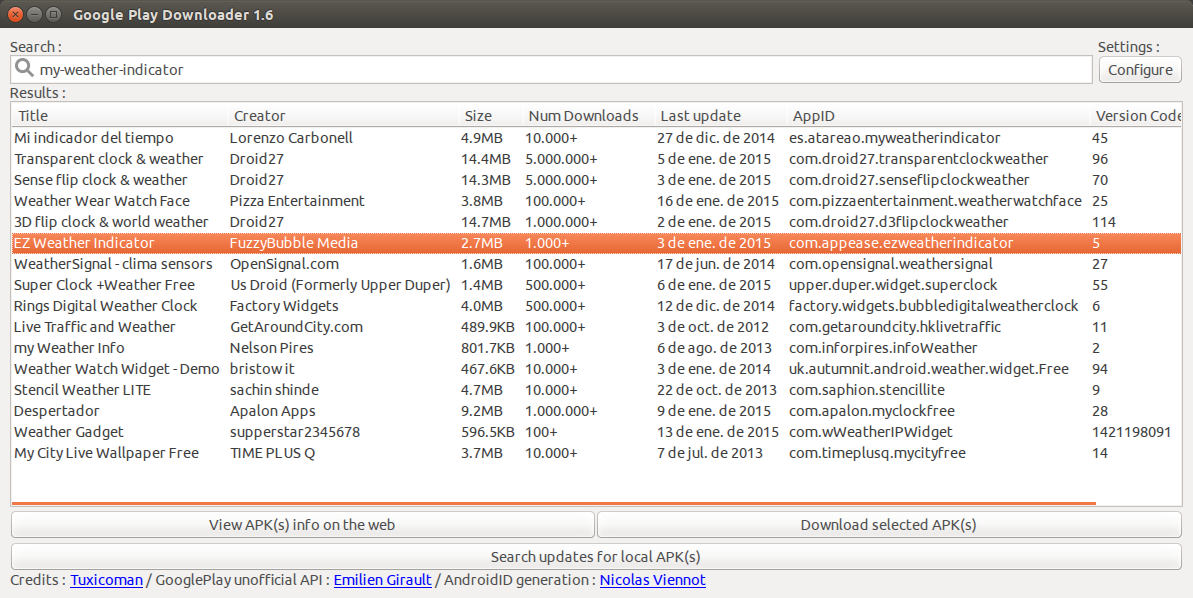Sort results by Size column
Image resolution: width=1193 pixels, height=598 pixels.
point(491,116)
